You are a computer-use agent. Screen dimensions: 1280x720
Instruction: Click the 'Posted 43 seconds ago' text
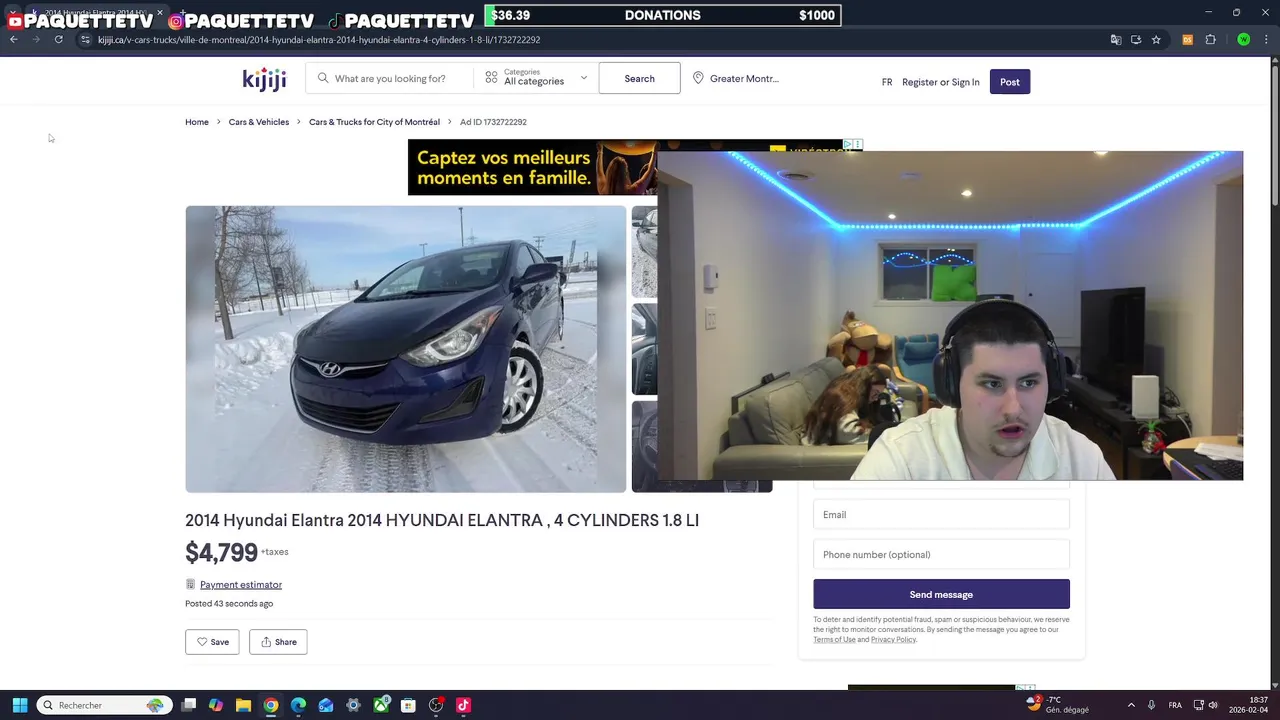pos(229,604)
